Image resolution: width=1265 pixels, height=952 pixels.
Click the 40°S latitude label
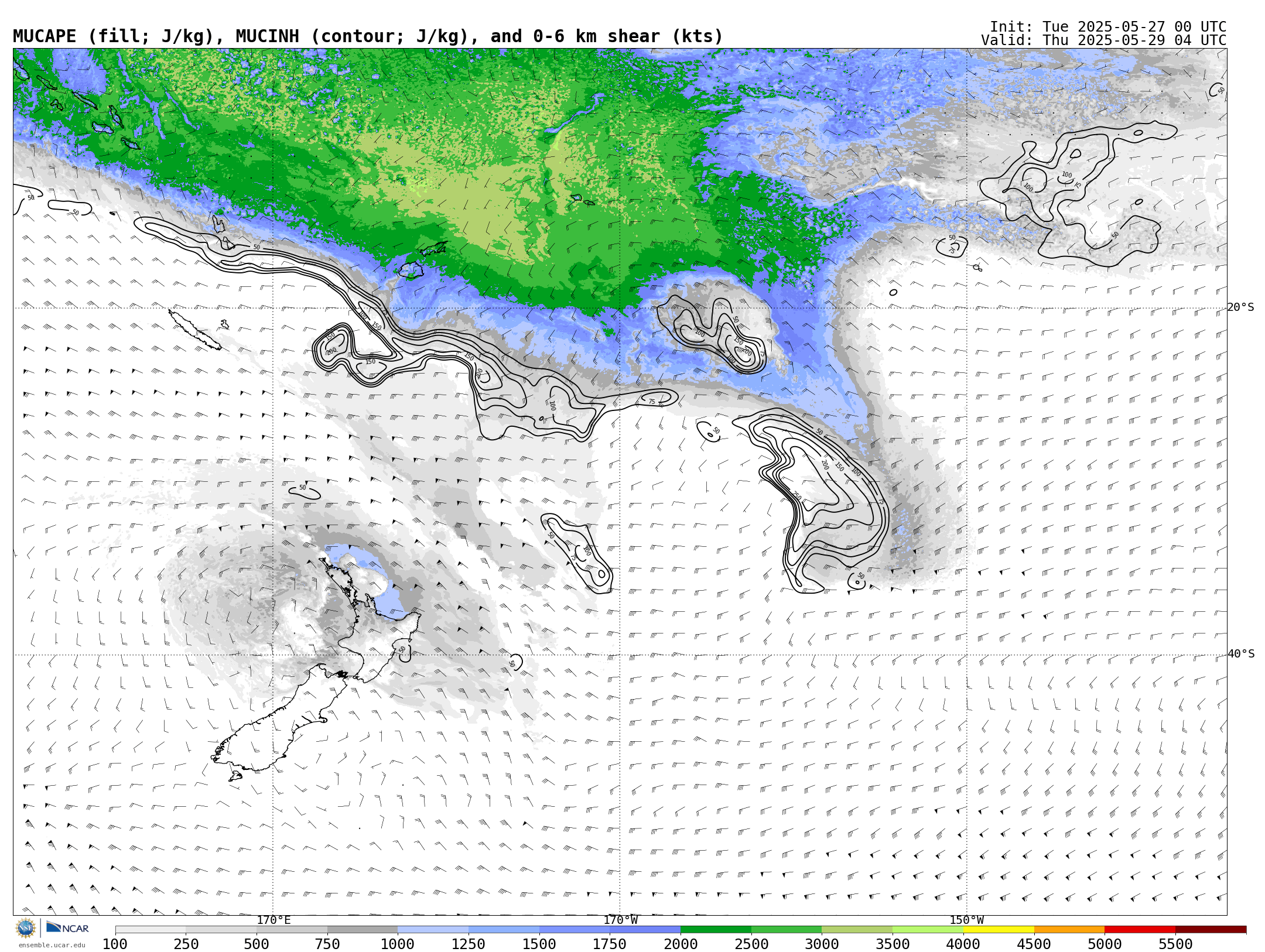tap(1241, 654)
